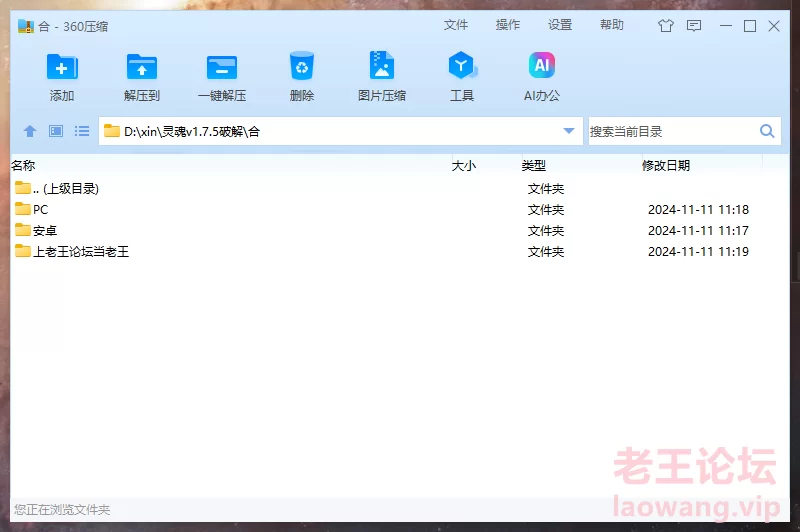Viewport: 800px width, 532px height.
Task: Select the "上老王论坛当老王" folder name
Action: pos(81,251)
